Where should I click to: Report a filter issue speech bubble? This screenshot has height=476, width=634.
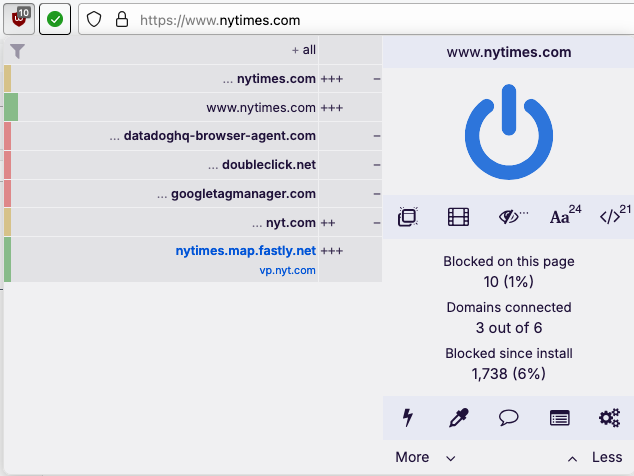[509, 418]
